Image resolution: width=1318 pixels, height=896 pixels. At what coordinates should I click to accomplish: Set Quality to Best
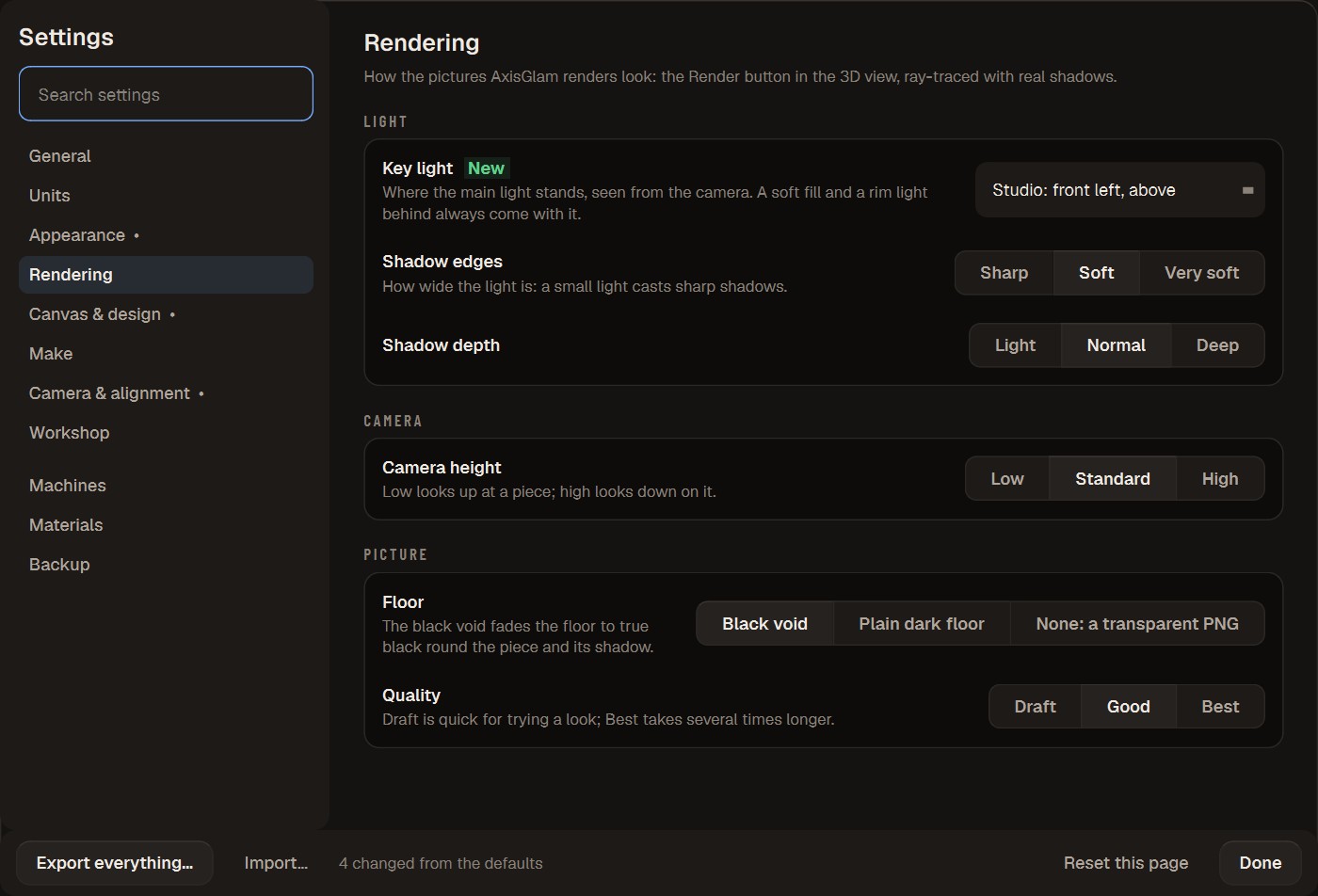[1220, 707]
